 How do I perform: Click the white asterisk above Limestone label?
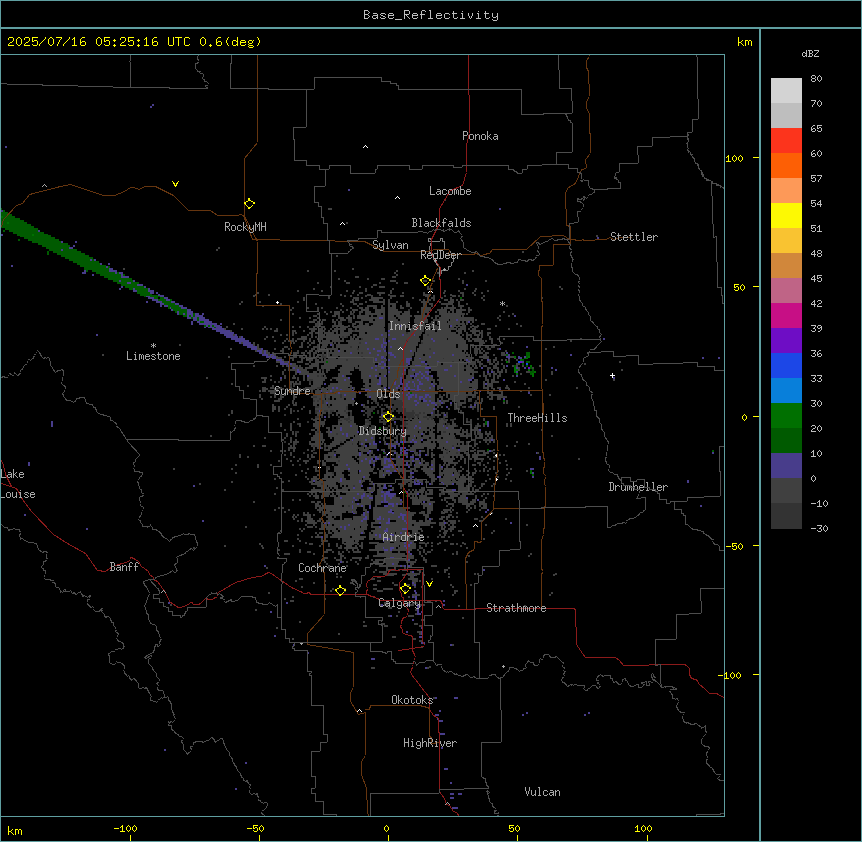[153, 346]
